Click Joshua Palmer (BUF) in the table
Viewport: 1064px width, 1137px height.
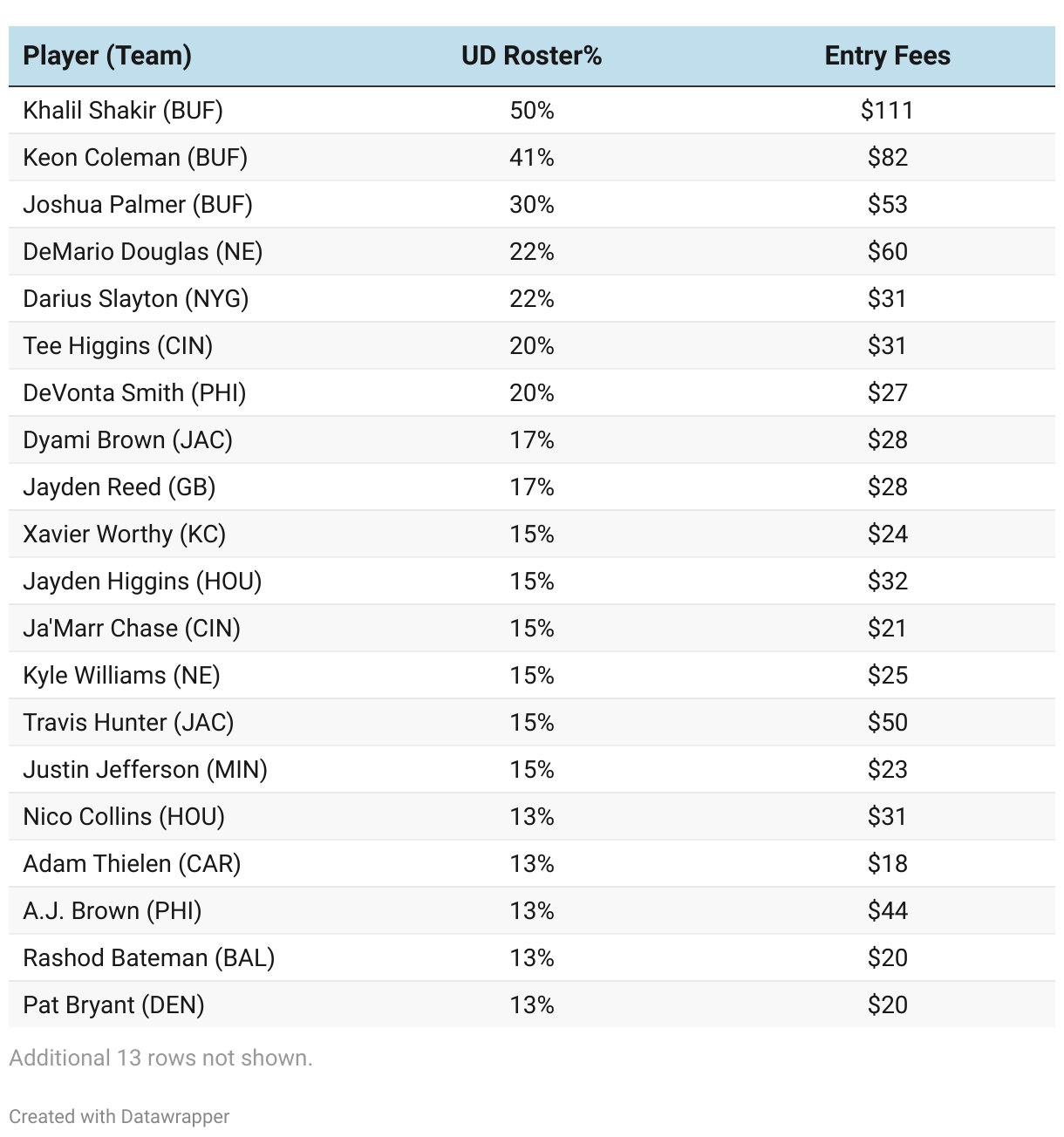(138, 204)
